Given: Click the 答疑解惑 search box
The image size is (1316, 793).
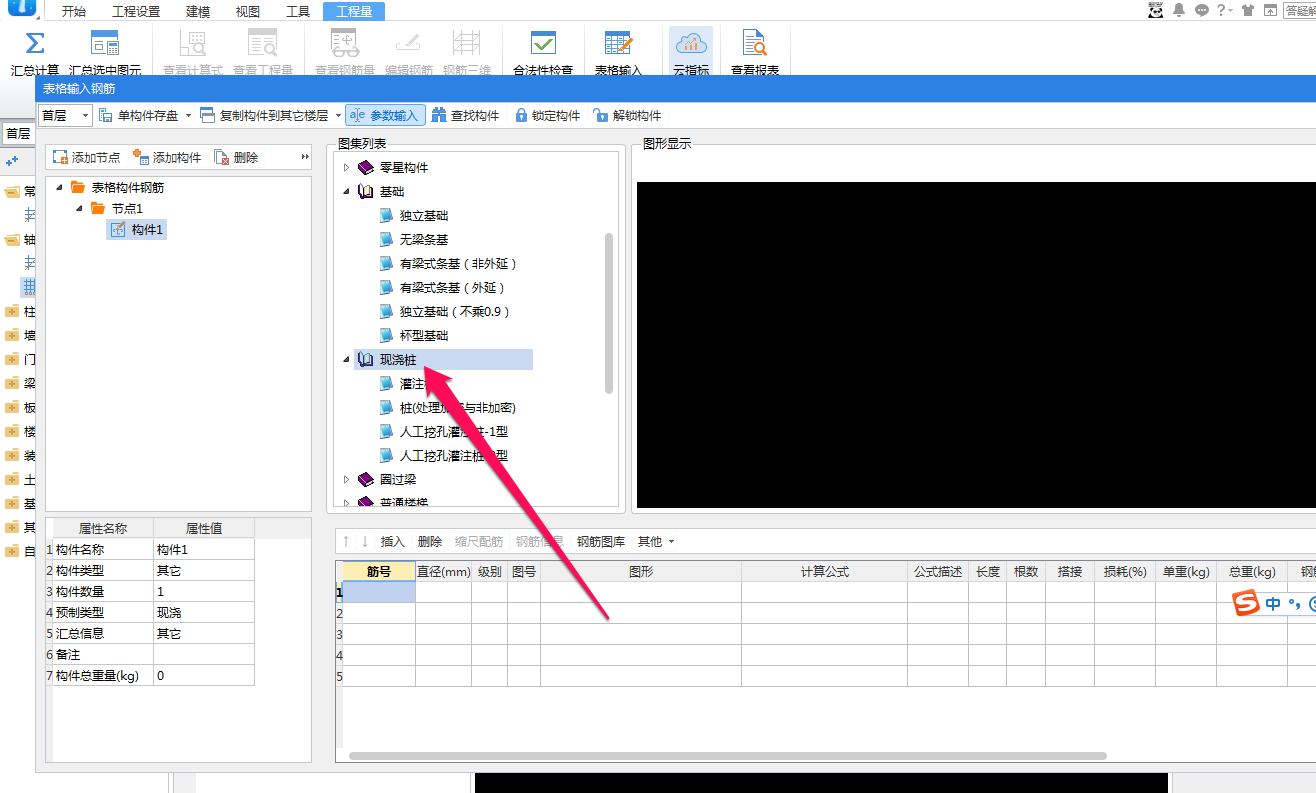Looking at the screenshot, I should [x=1300, y=10].
